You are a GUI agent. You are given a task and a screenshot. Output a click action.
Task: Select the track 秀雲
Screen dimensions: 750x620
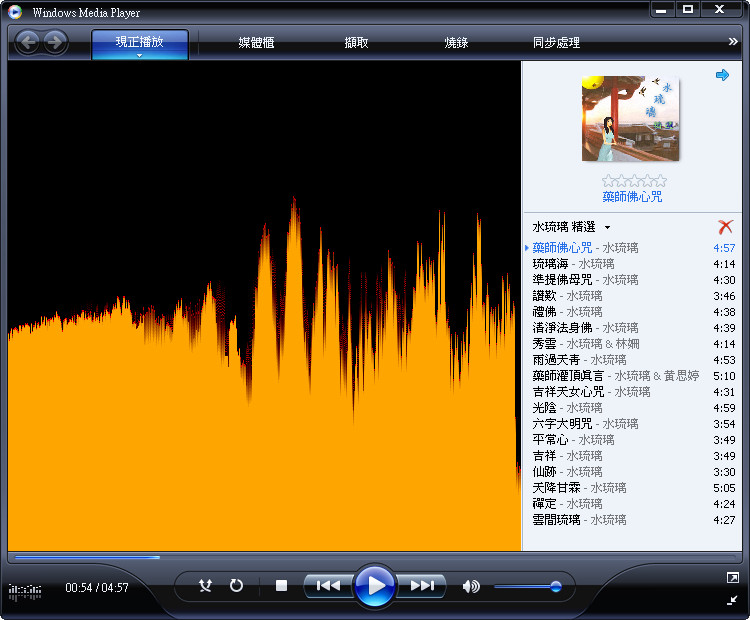[632, 344]
